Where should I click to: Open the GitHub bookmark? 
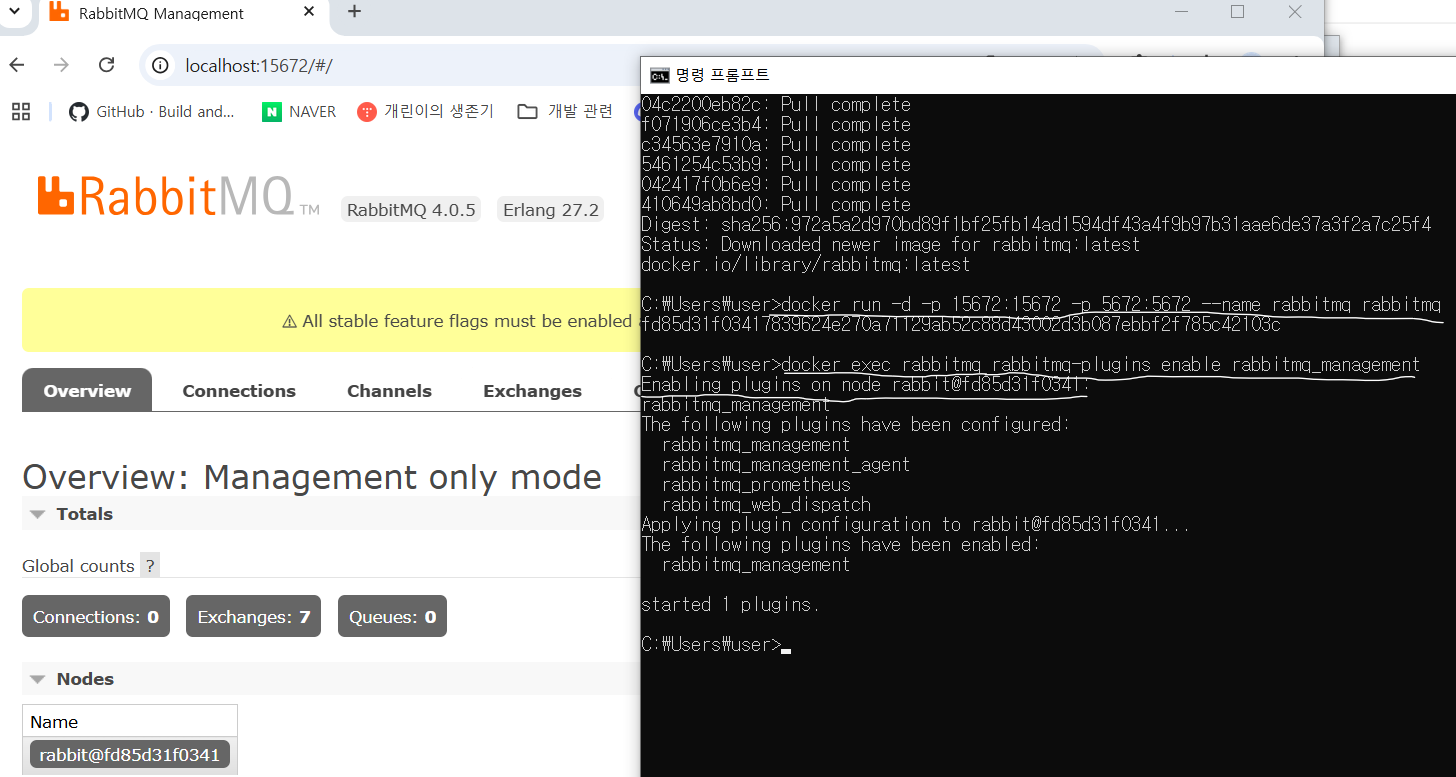coord(151,112)
